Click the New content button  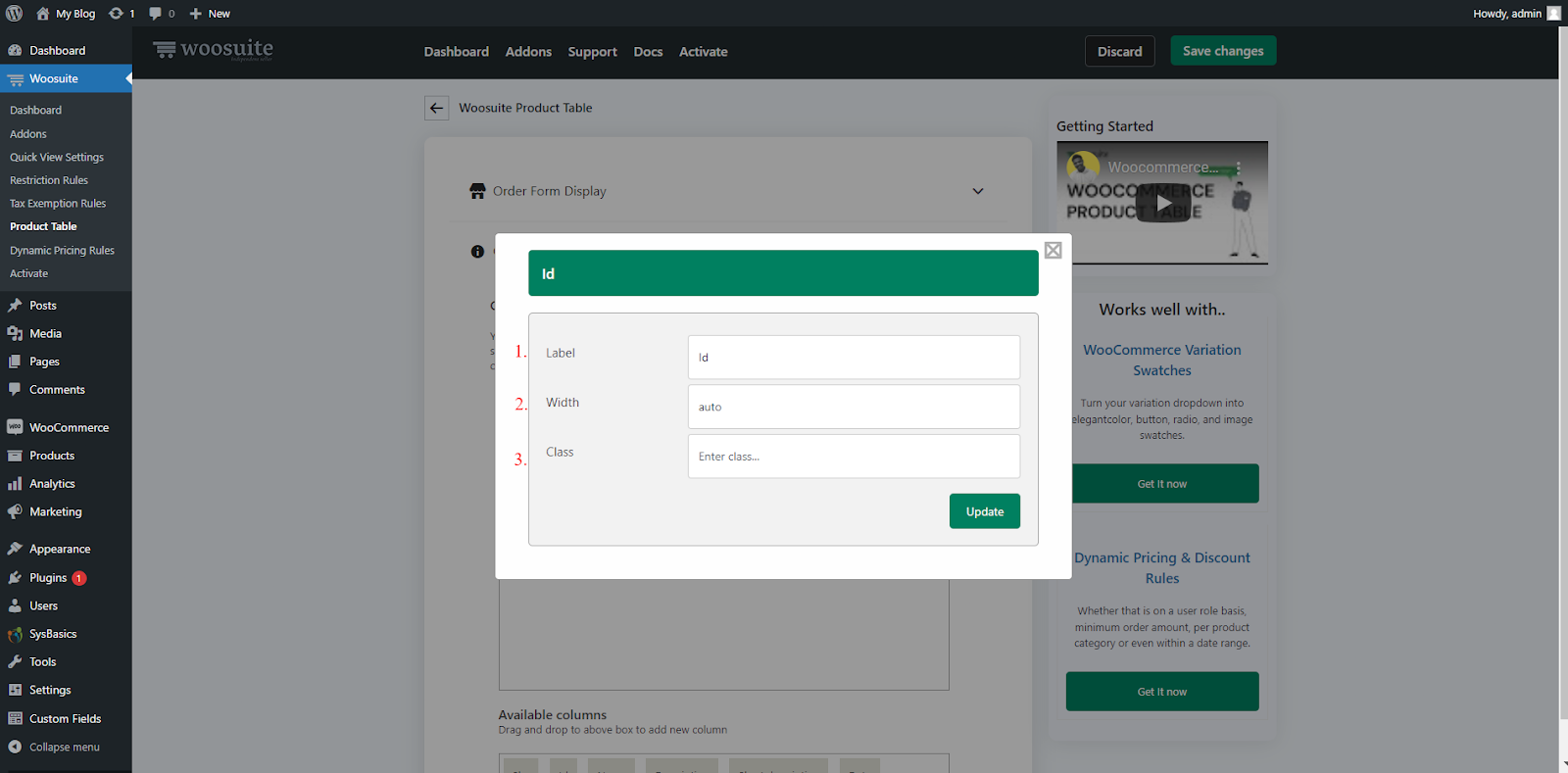point(210,14)
